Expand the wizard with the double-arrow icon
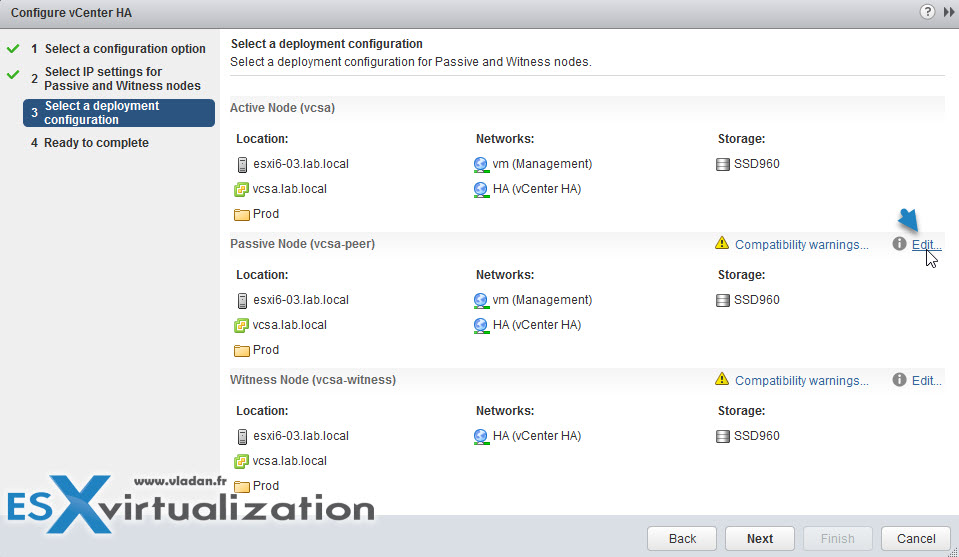959x557 pixels. point(945,12)
